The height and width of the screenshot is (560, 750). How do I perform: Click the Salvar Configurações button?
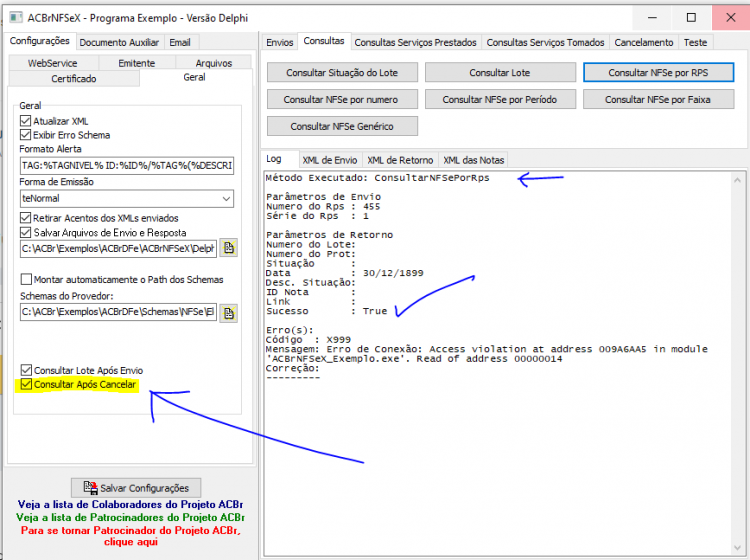136,488
